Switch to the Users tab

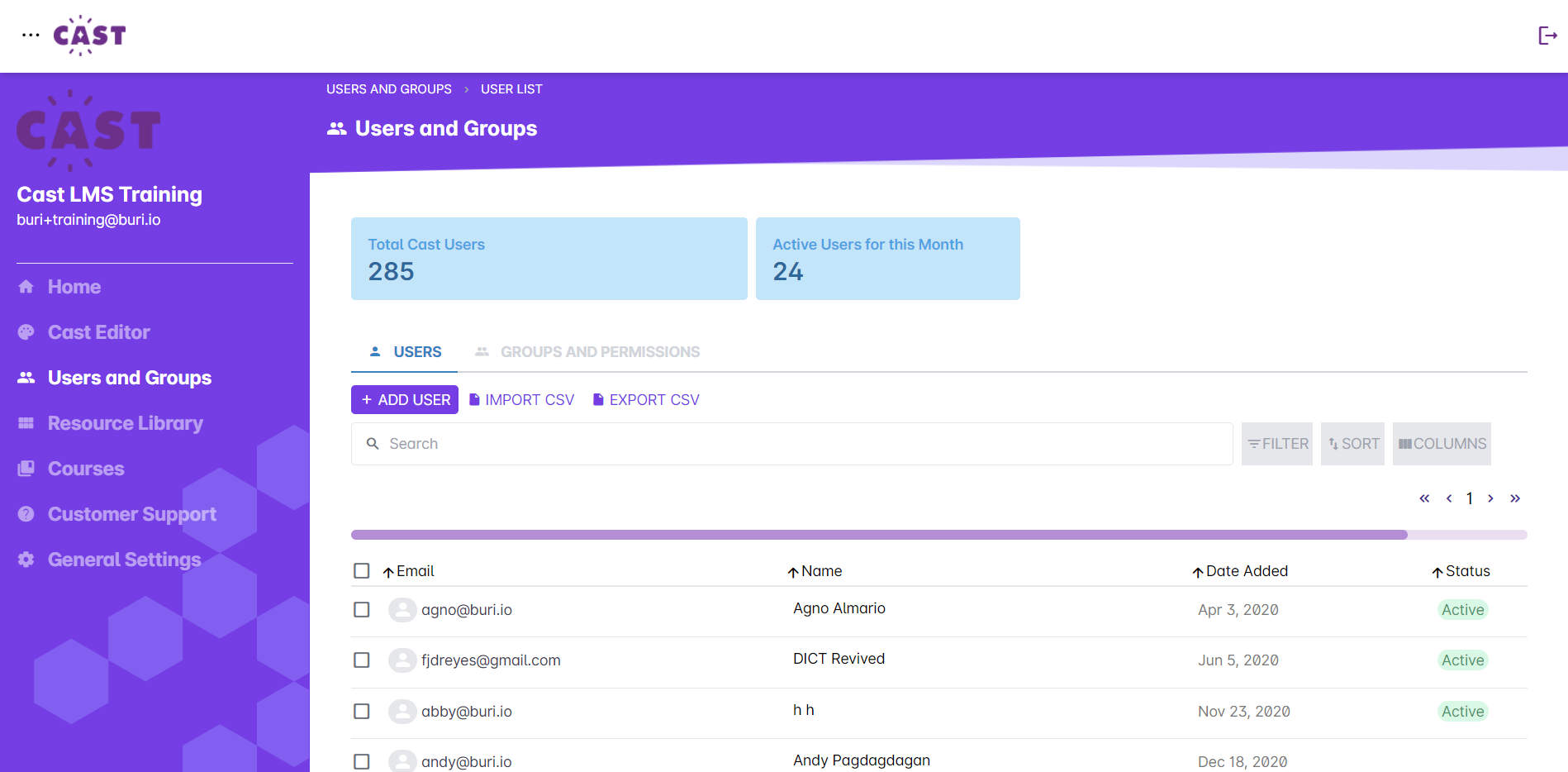pyautogui.click(x=405, y=352)
